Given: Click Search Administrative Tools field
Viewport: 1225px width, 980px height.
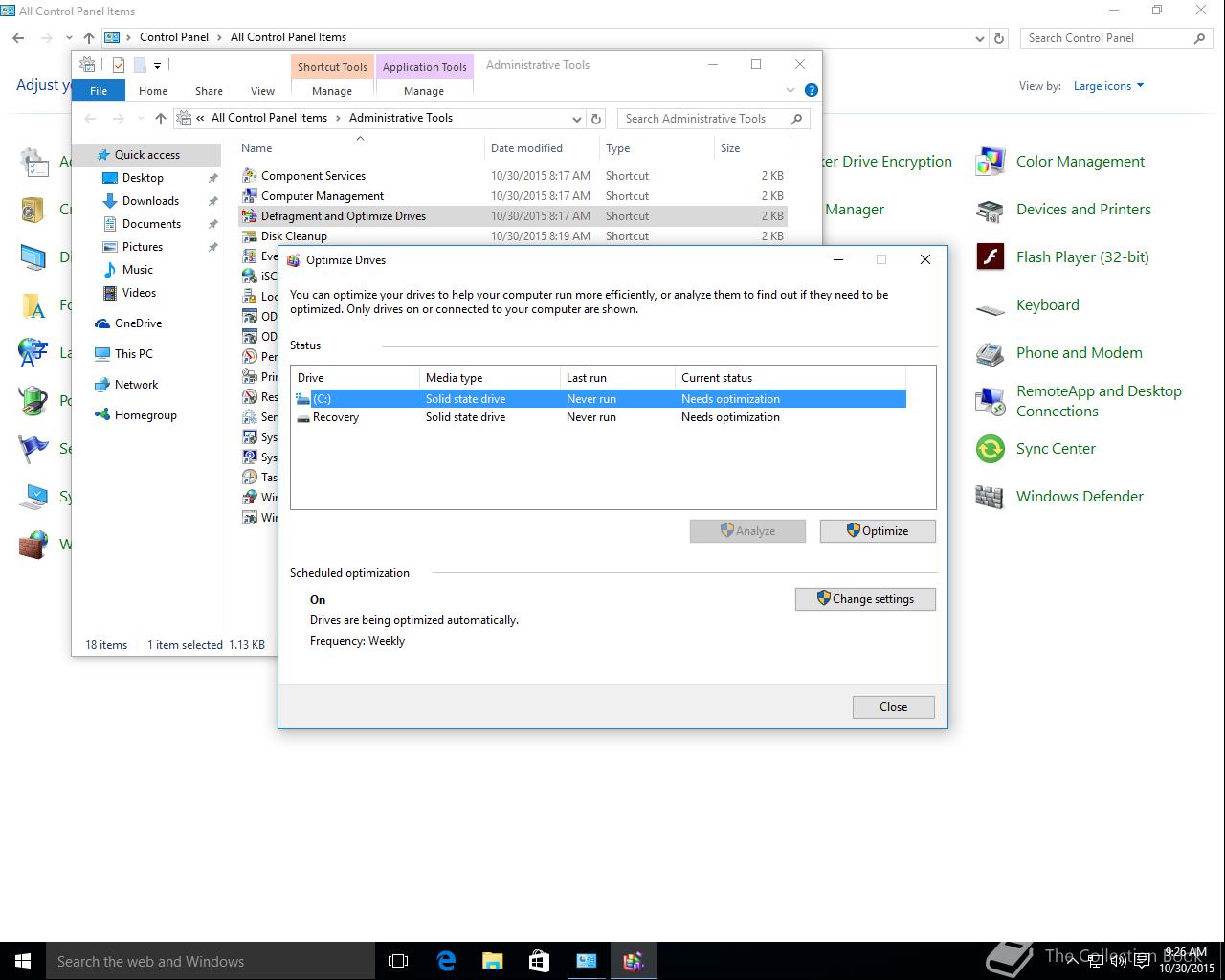Looking at the screenshot, I should [713, 119].
